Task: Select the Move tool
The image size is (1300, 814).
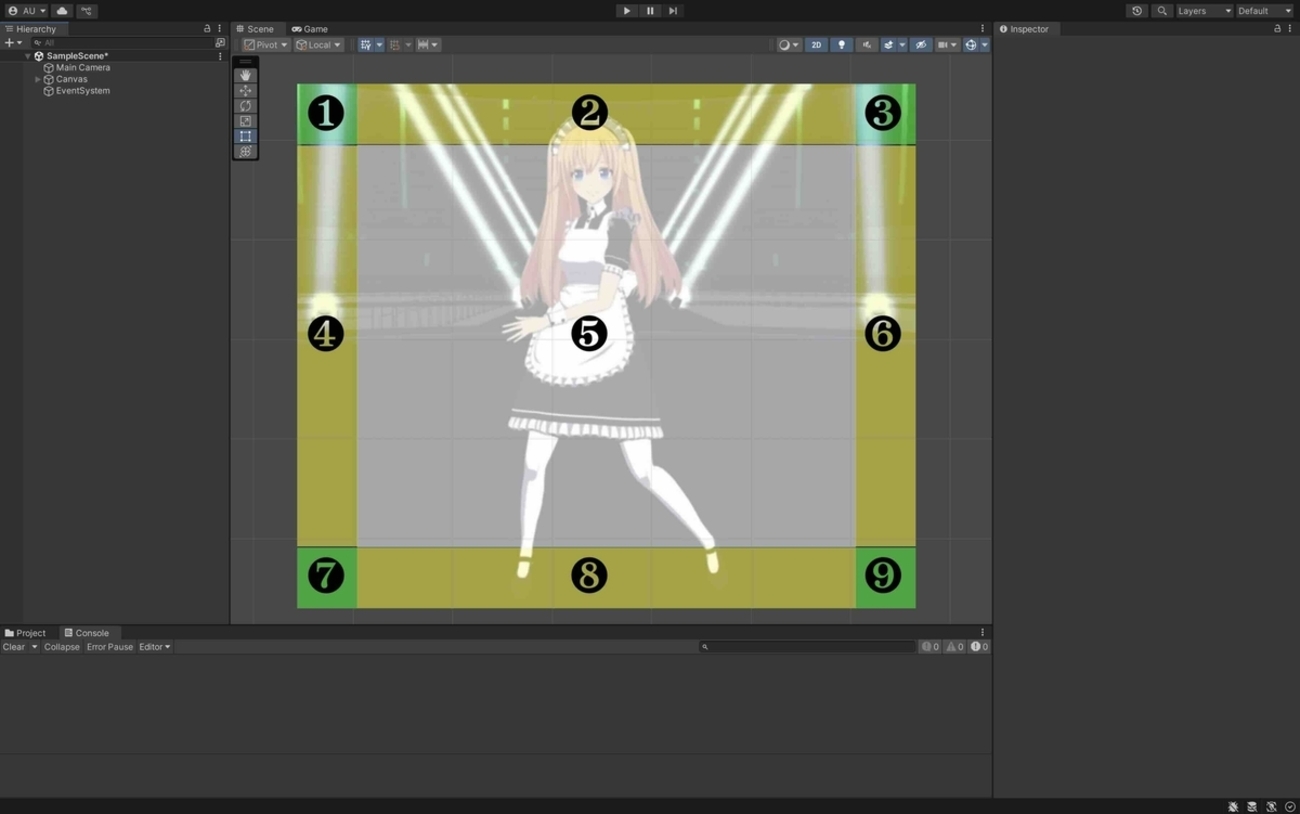Action: [245, 90]
